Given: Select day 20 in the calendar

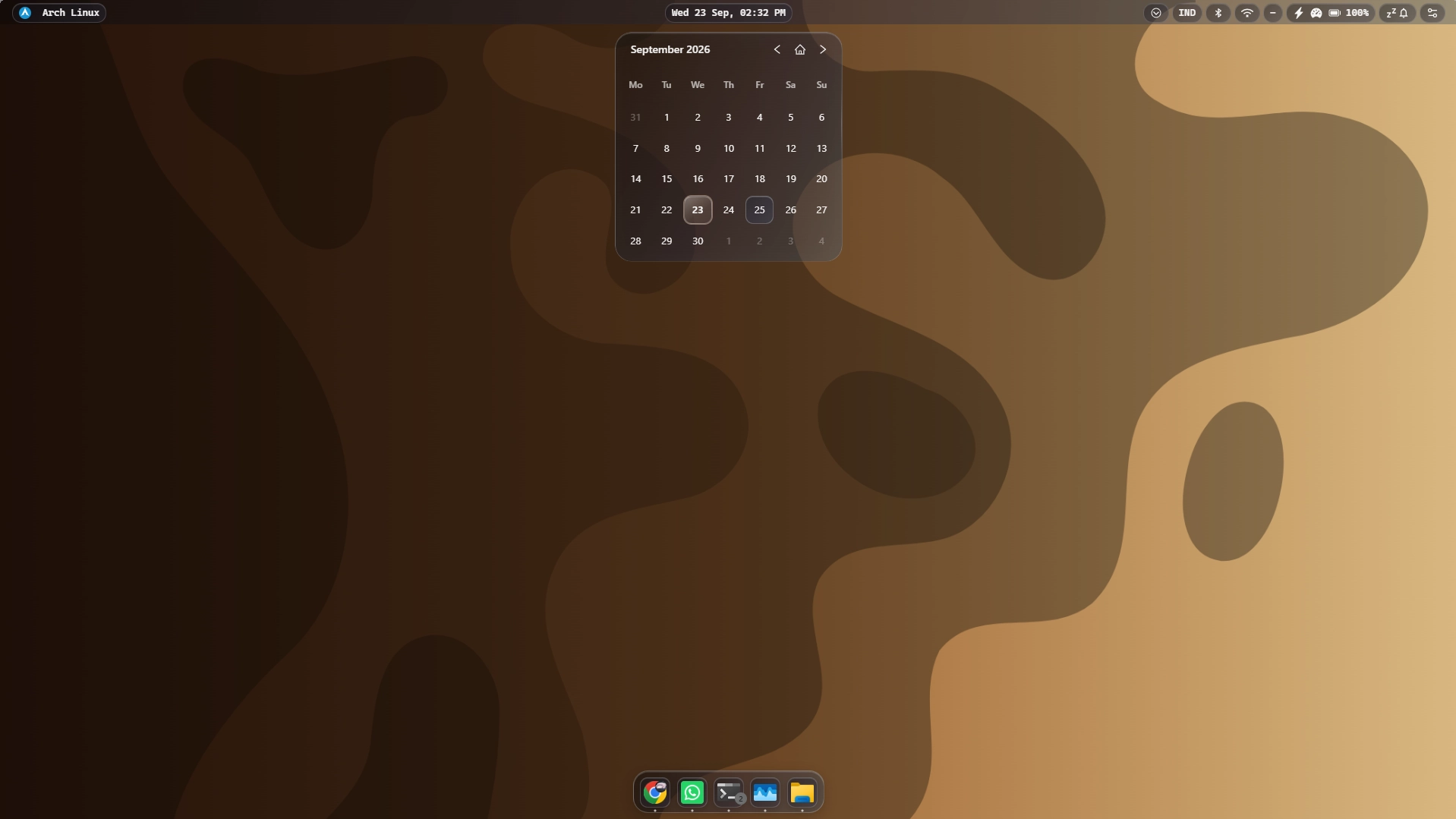Looking at the screenshot, I should [x=821, y=179].
